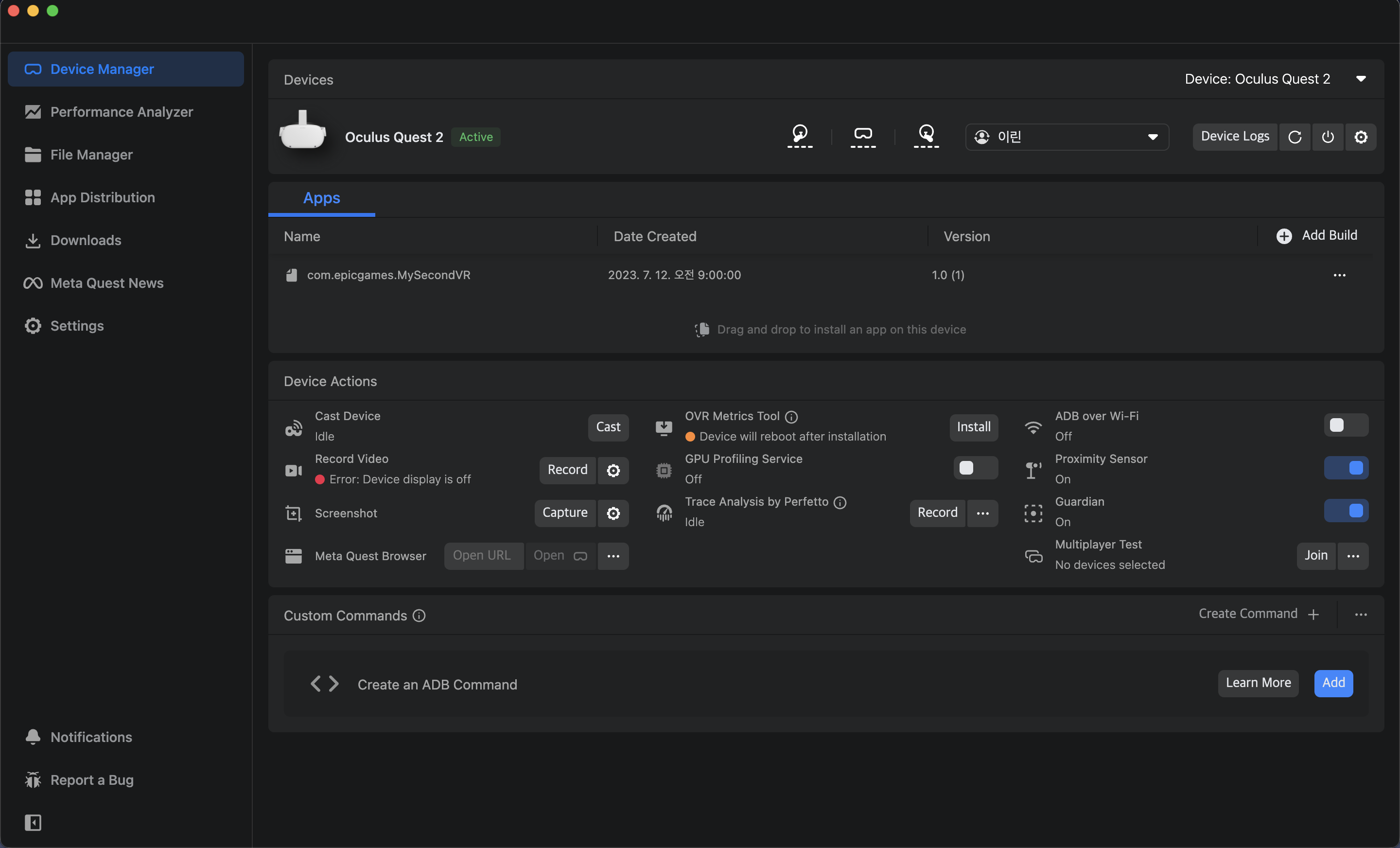Expand Multiplayer Test more options
This screenshot has height=848, width=1400.
pyautogui.click(x=1353, y=556)
